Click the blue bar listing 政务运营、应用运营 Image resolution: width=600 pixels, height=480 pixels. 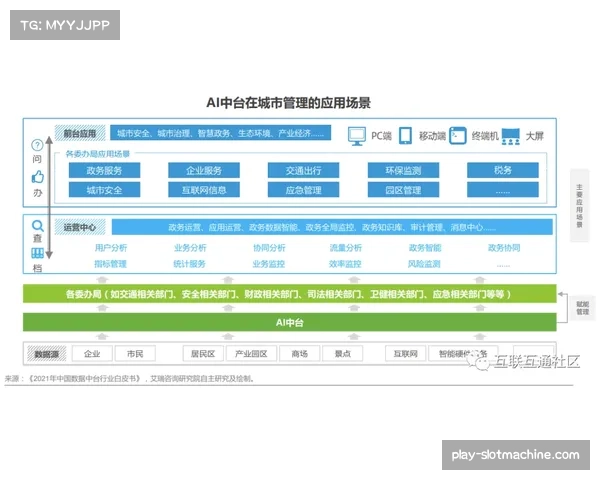[332, 227]
